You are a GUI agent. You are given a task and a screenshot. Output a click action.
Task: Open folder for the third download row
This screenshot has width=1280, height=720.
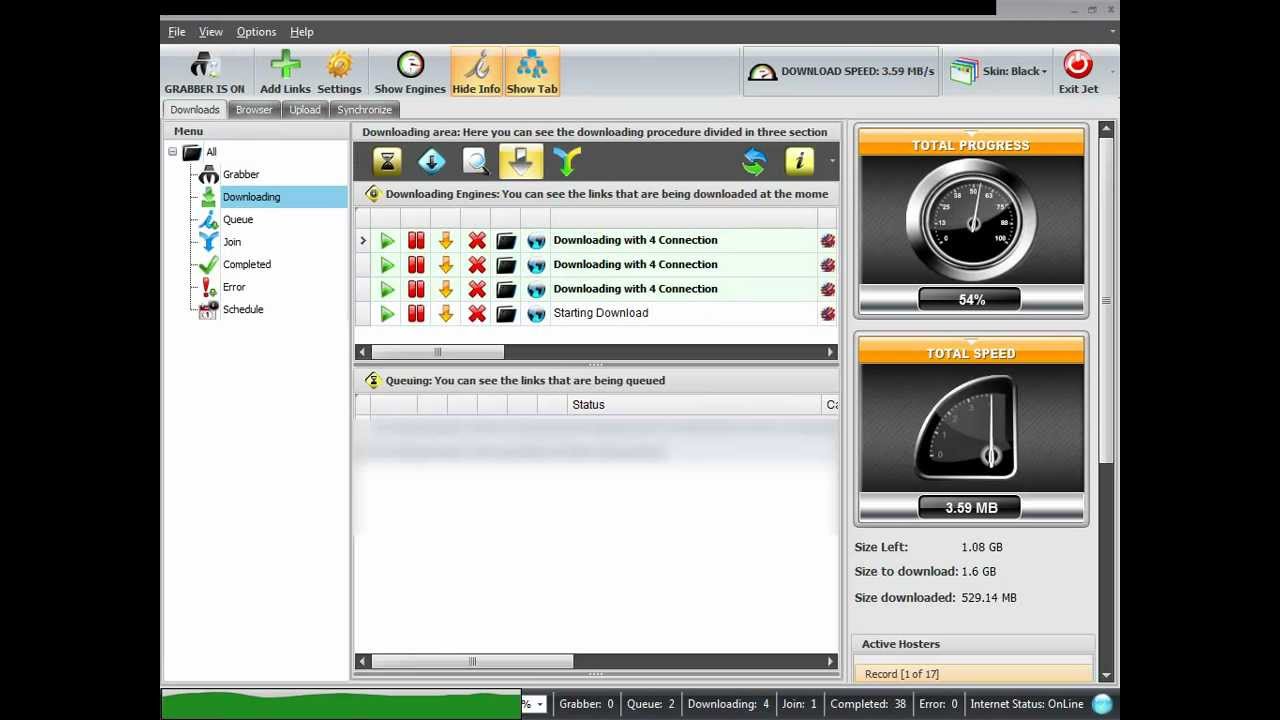coord(506,289)
